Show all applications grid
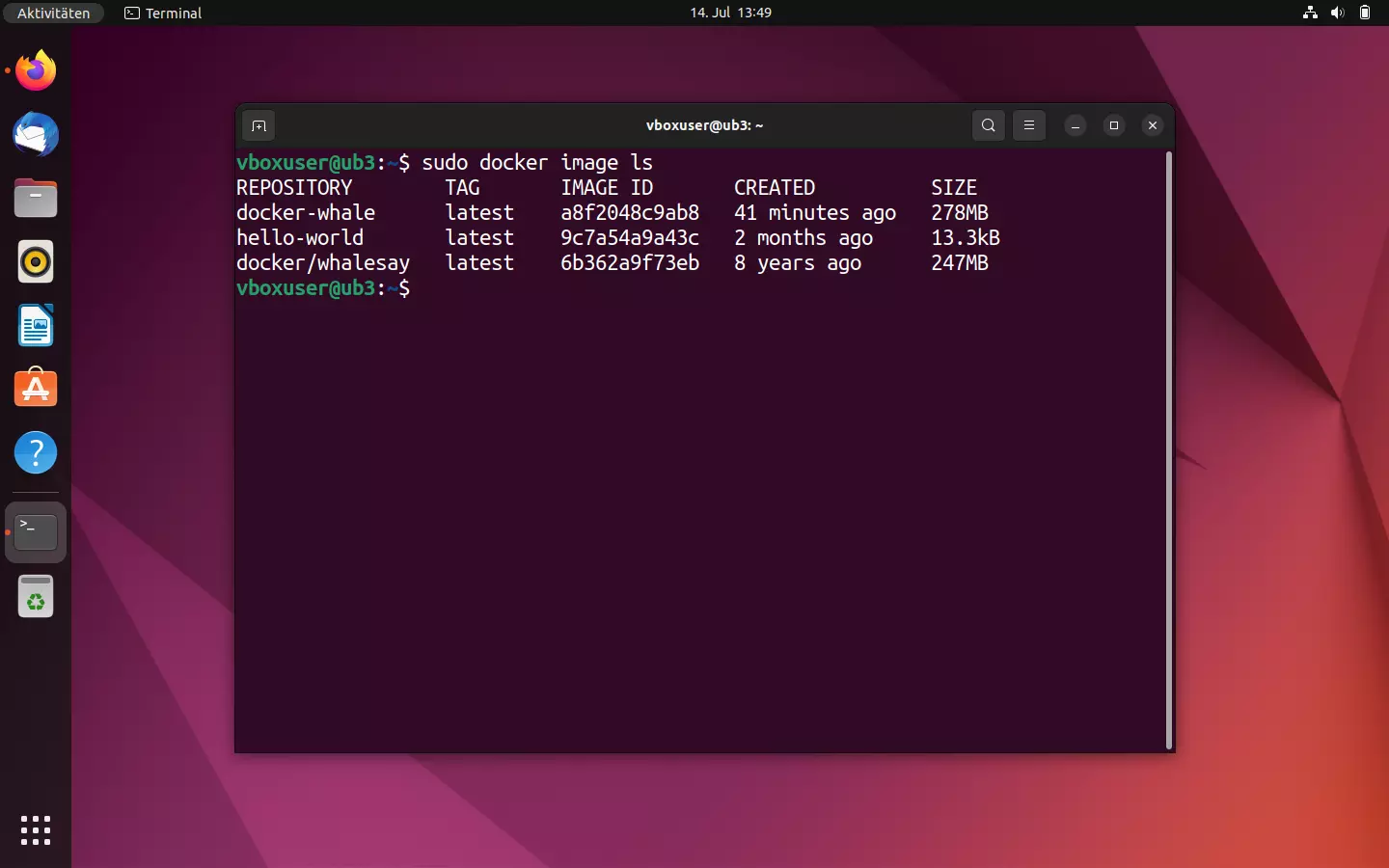This screenshot has width=1389, height=868. pyautogui.click(x=35, y=830)
